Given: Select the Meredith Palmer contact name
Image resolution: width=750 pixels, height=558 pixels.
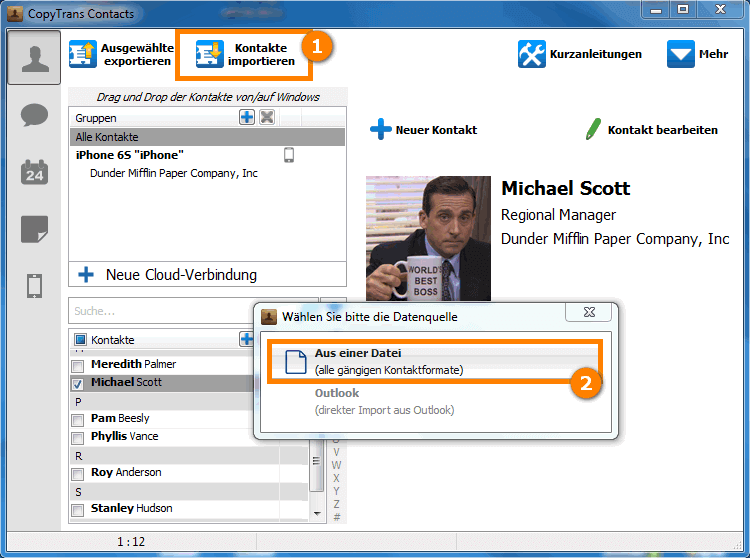Looking at the screenshot, I should (133, 364).
